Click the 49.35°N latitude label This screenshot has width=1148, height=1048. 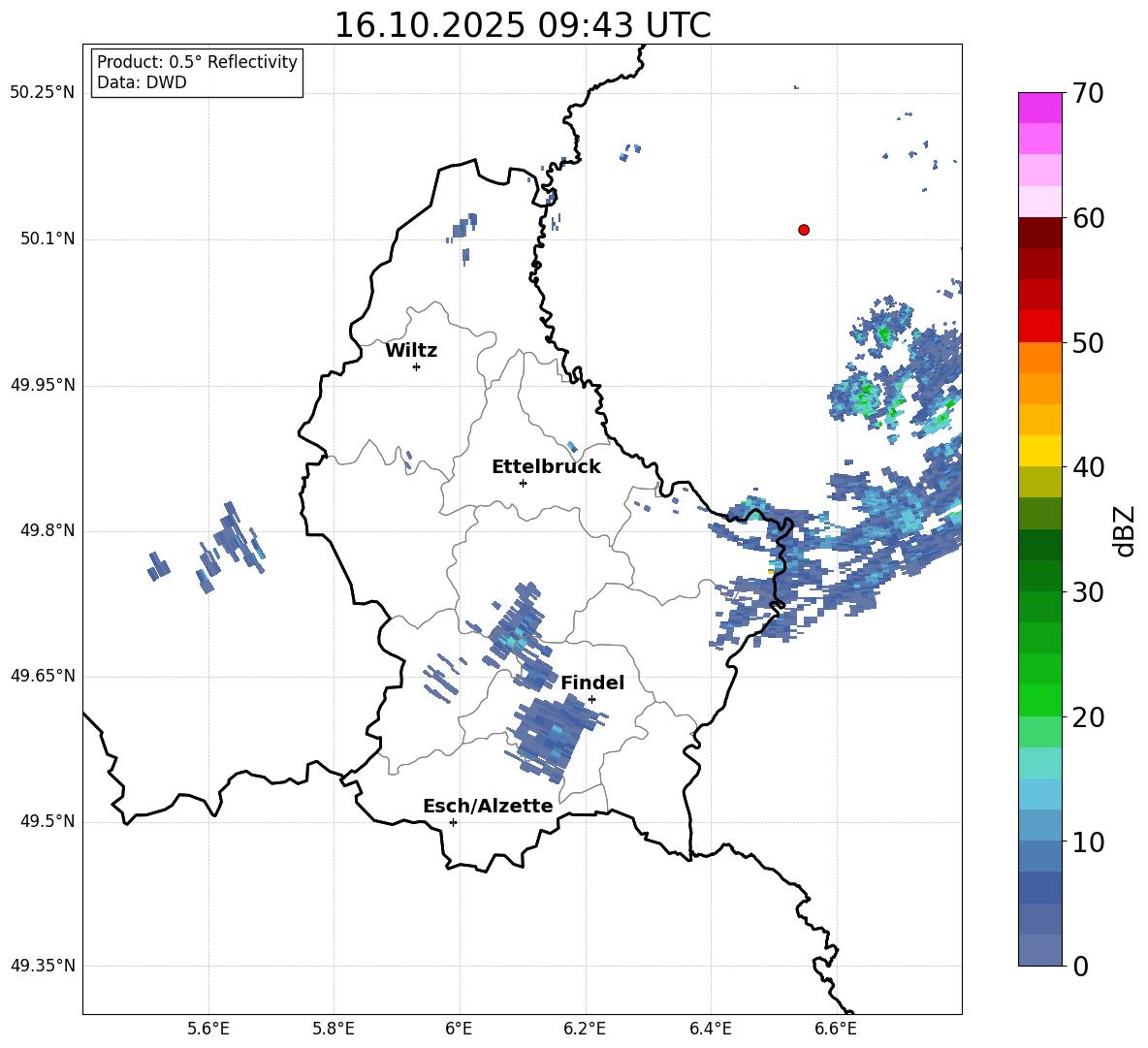(x=43, y=966)
